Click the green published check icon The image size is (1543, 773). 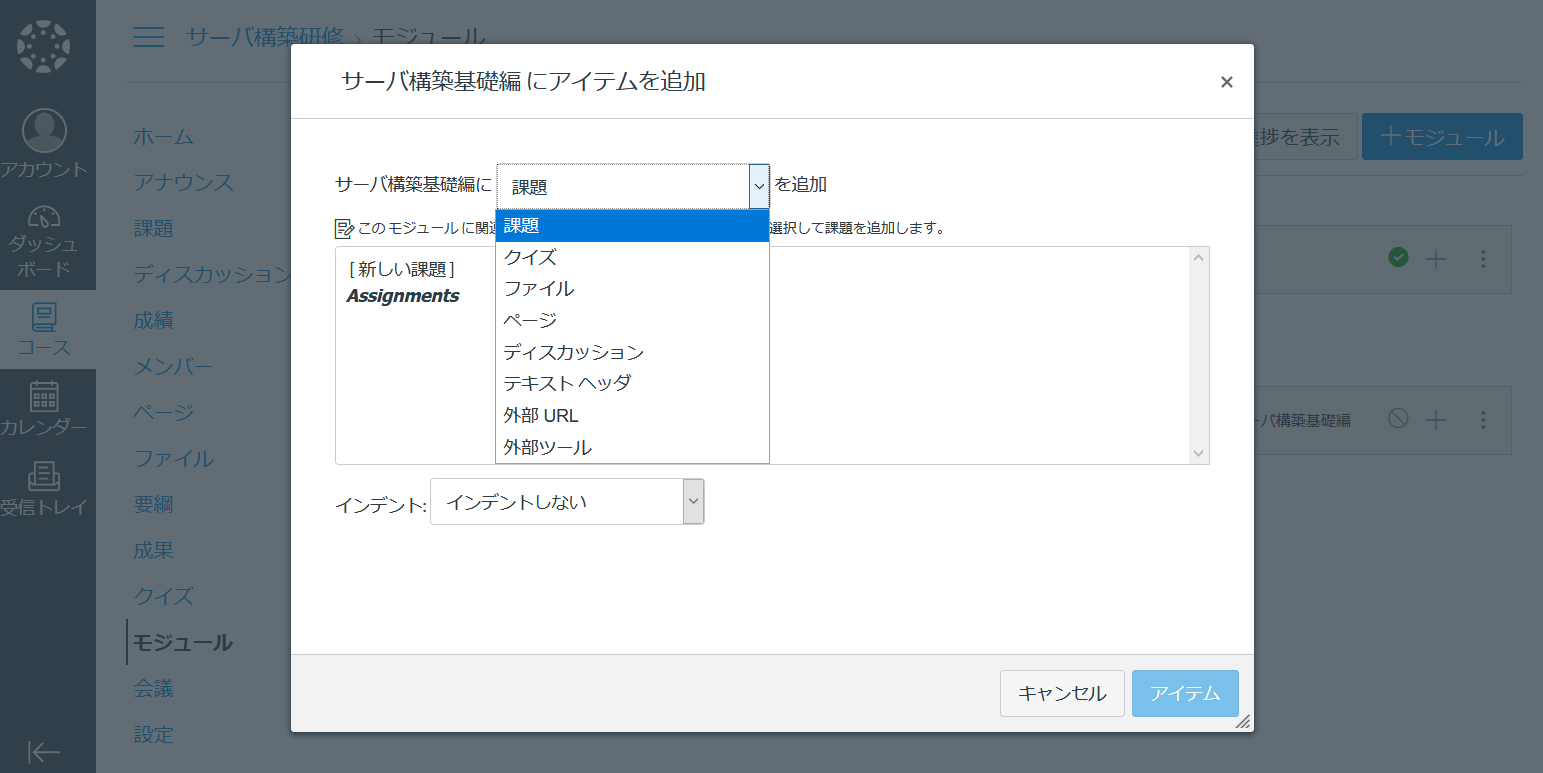[1398, 258]
